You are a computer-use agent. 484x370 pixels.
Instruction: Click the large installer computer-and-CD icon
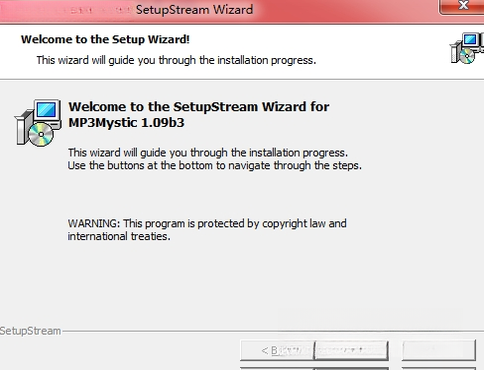[38, 123]
